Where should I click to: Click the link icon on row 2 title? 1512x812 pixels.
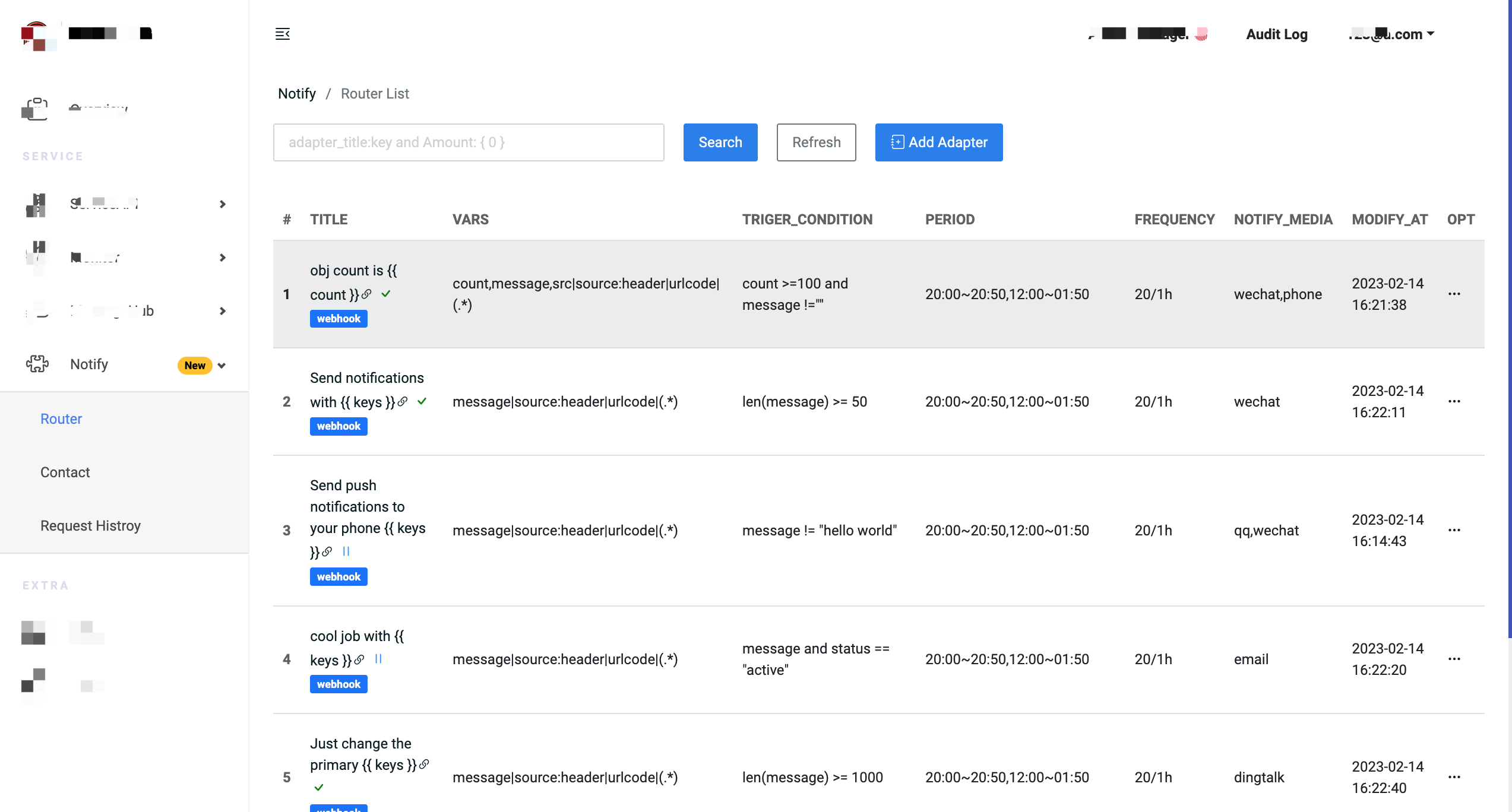pyautogui.click(x=403, y=401)
